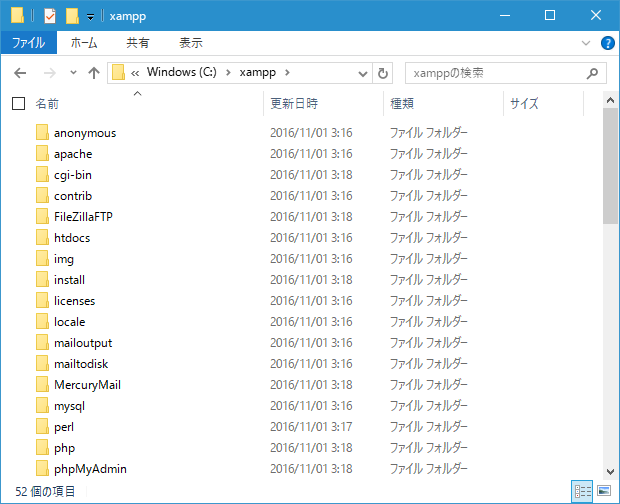Refresh the xampp folder view
This screenshot has height=504, width=620.
click(382, 73)
